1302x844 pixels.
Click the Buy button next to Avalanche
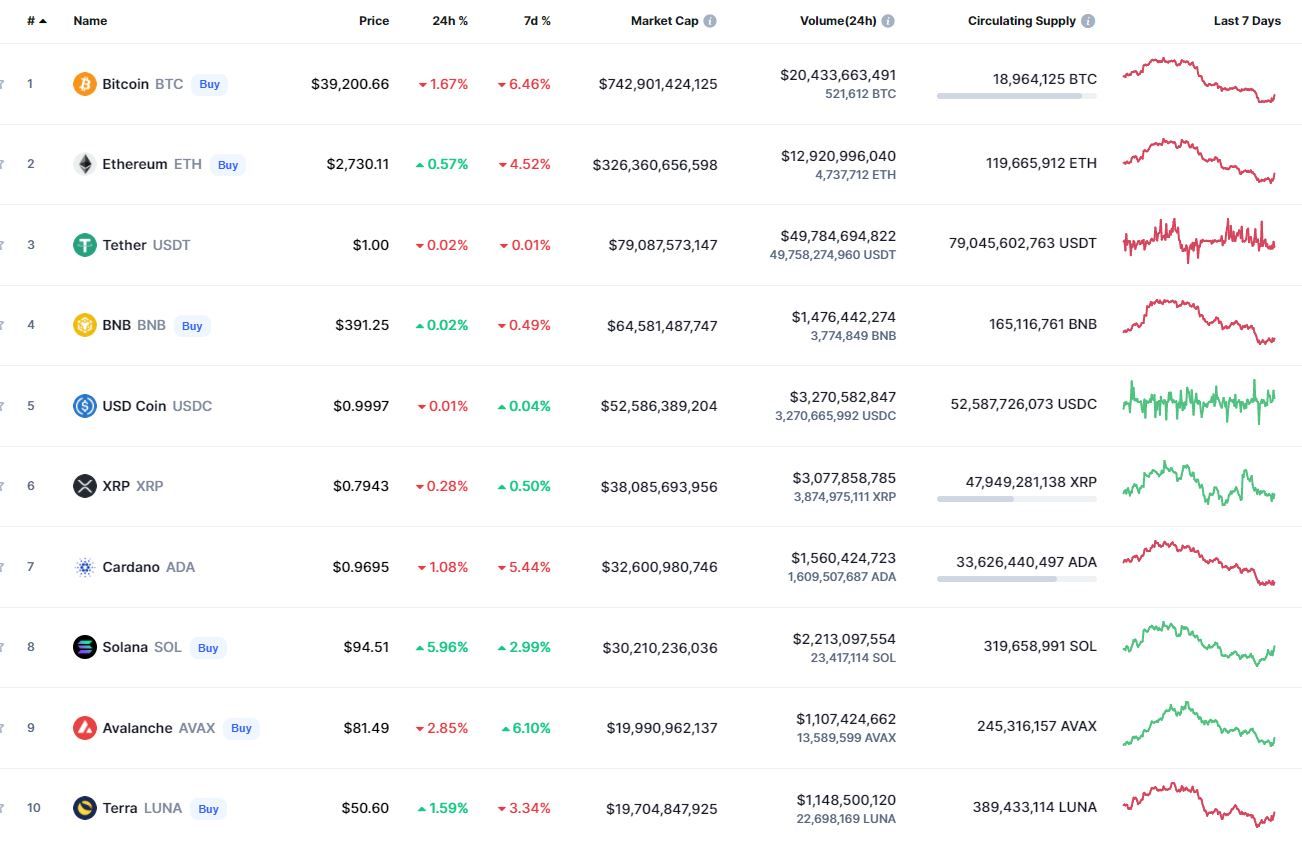click(241, 728)
